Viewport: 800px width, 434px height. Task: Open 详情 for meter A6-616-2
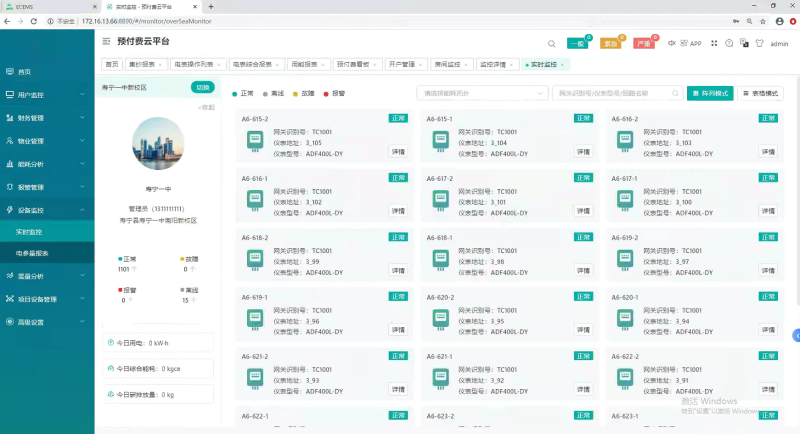click(x=768, y=152)
